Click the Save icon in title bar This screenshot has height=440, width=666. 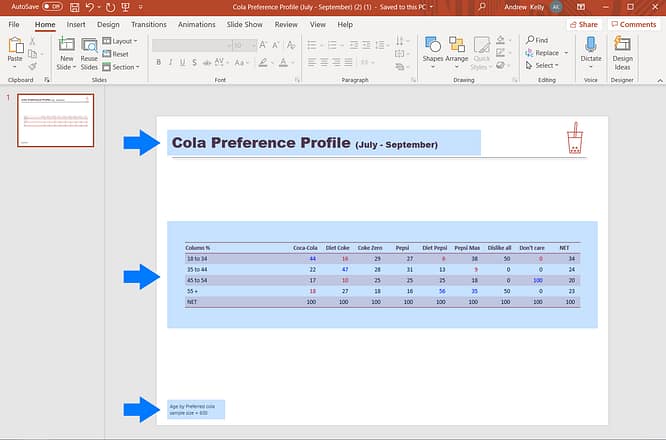[75, 6]
